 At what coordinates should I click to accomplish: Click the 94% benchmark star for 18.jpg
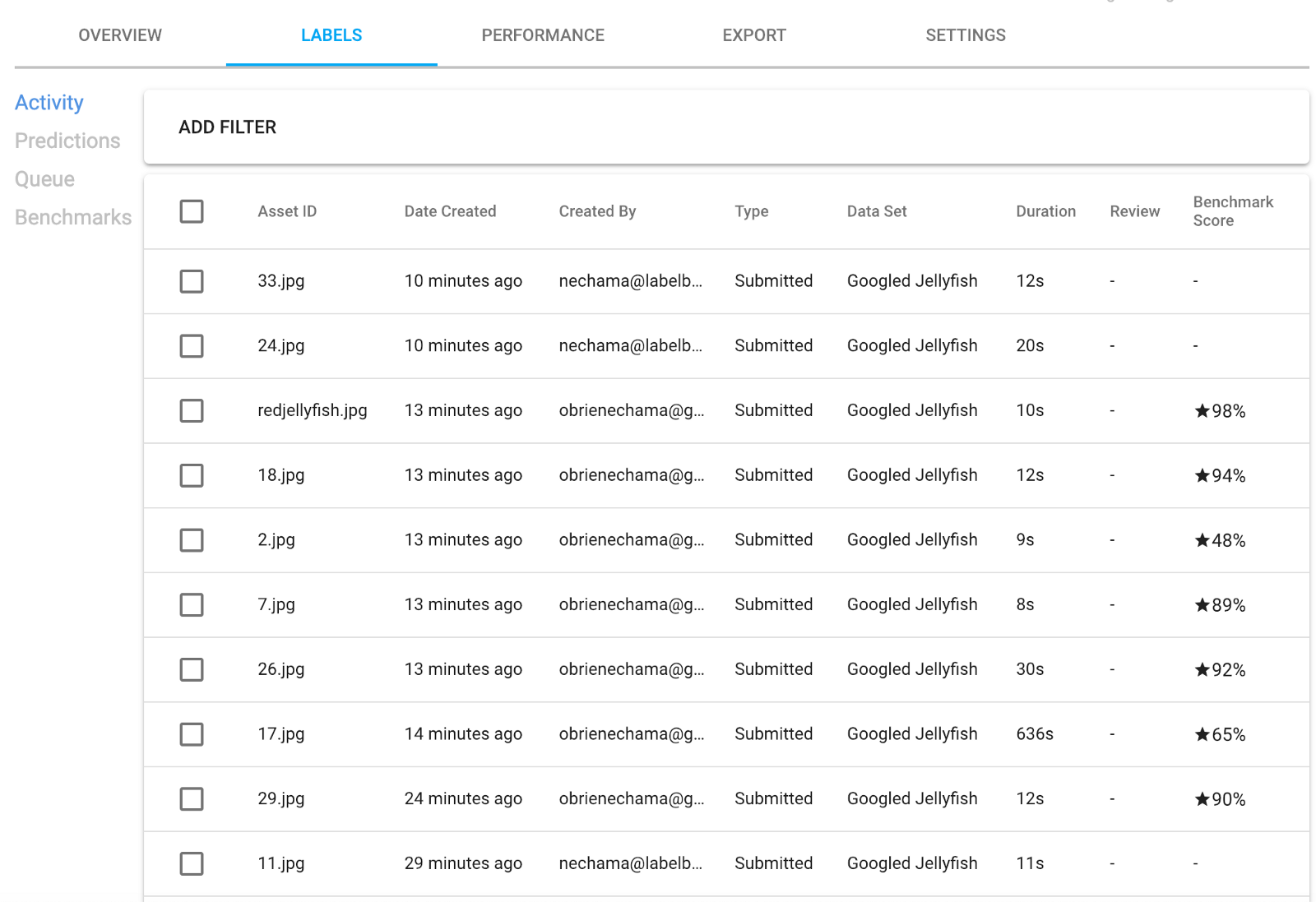pos(1202,476)
